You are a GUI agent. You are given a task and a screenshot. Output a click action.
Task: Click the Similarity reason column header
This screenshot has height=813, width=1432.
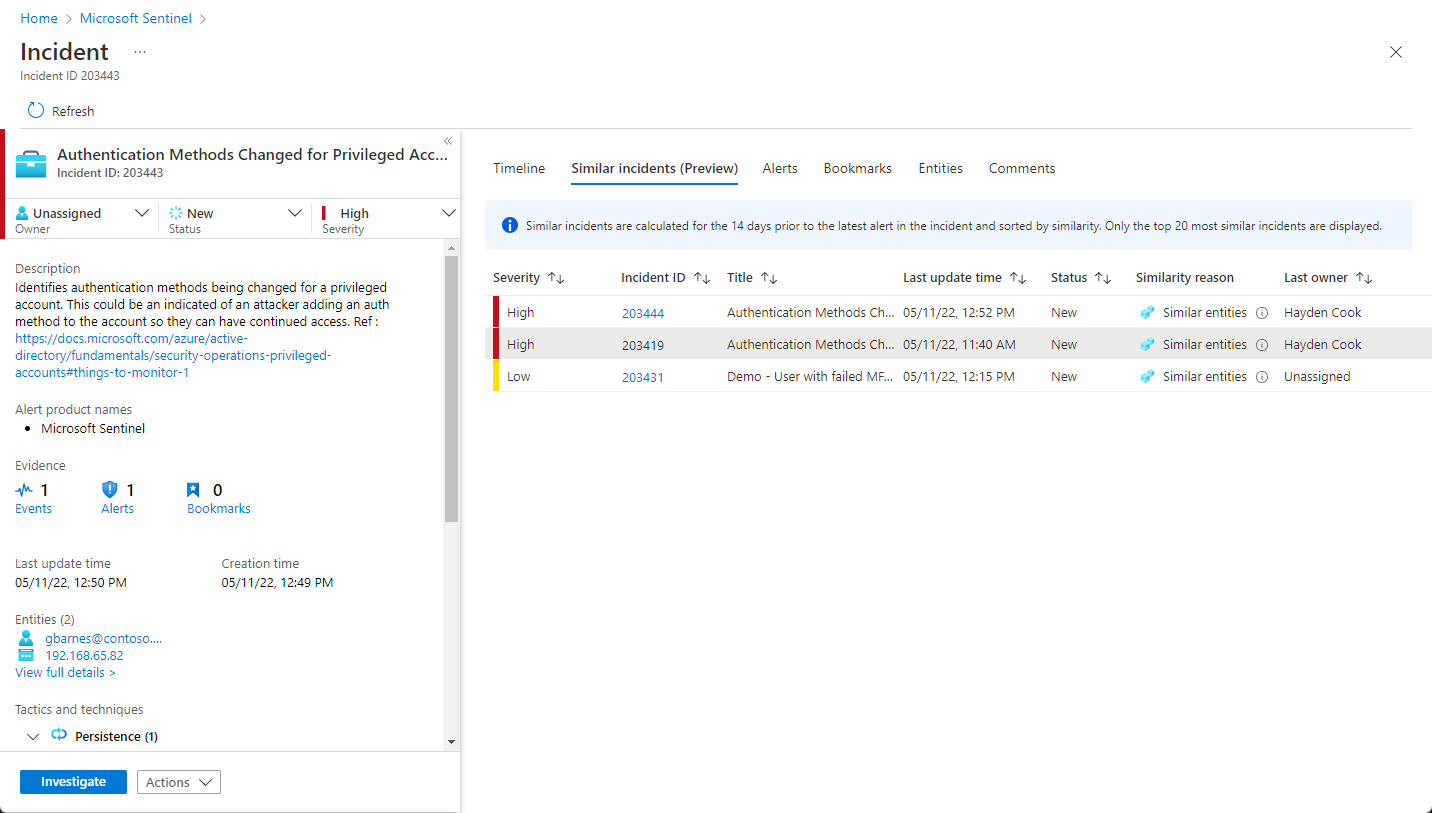[x=1185, y=278]
